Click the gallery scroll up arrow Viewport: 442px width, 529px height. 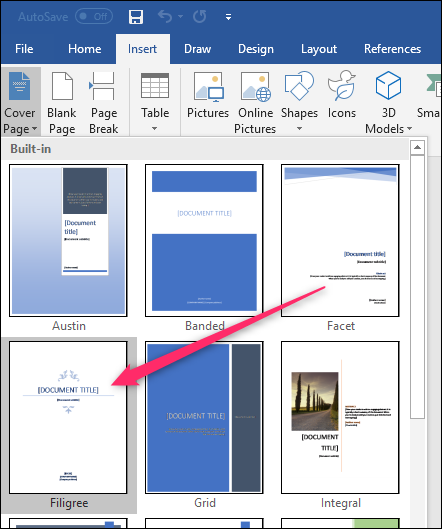tap(417, 147)
